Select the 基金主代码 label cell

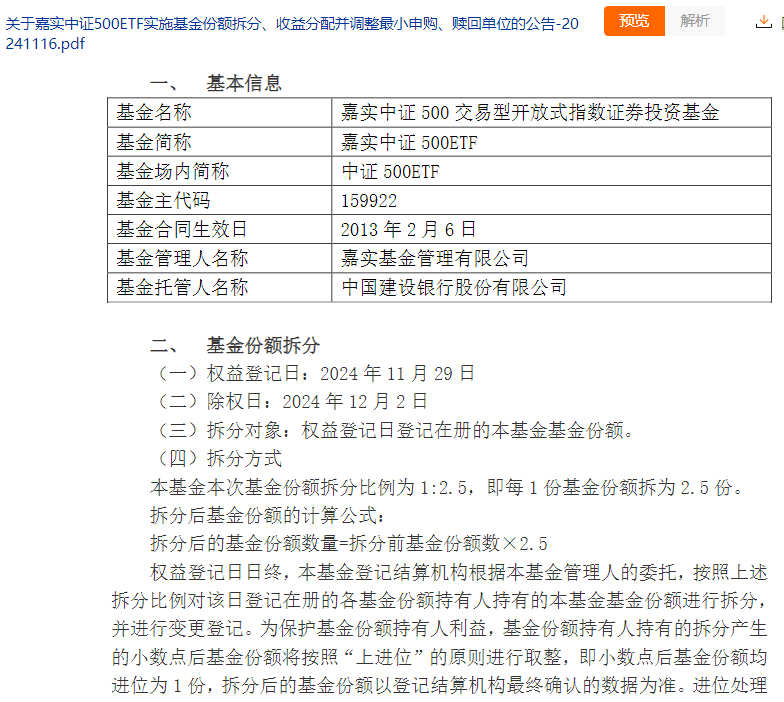tap(220, 200)
